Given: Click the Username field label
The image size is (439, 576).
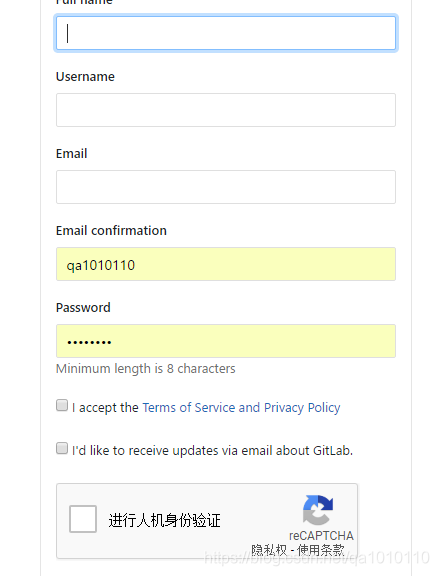Looking at the screenshot, I should pos(85,76).
